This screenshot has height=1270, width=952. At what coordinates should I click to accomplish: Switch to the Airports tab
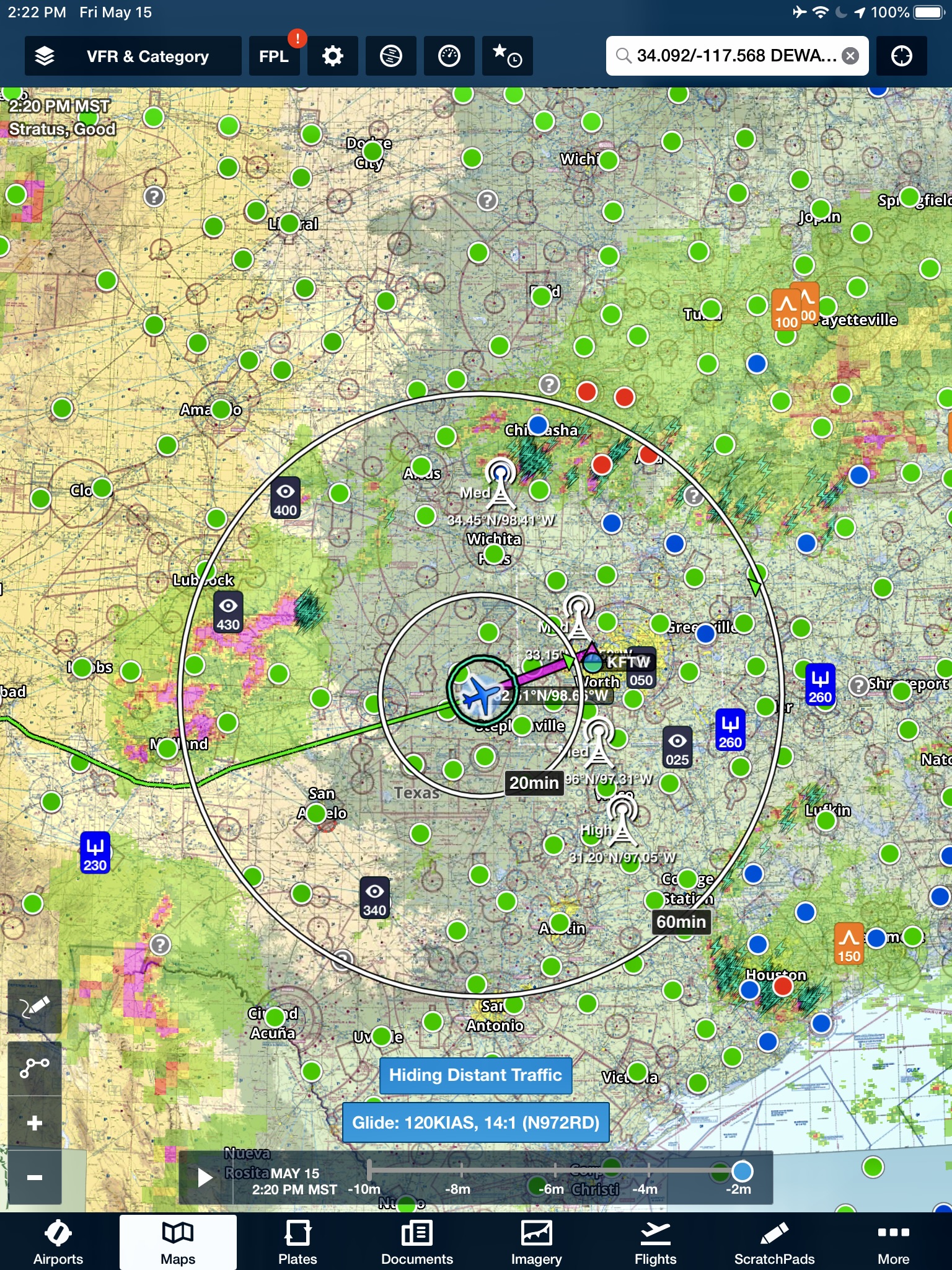click(58, 1242)
